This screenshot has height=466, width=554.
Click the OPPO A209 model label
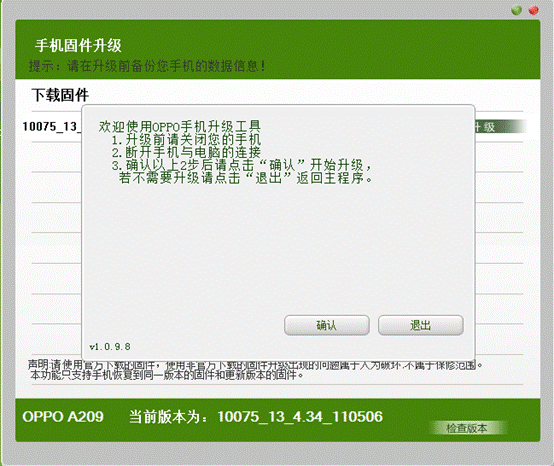(x=63, y=417)
